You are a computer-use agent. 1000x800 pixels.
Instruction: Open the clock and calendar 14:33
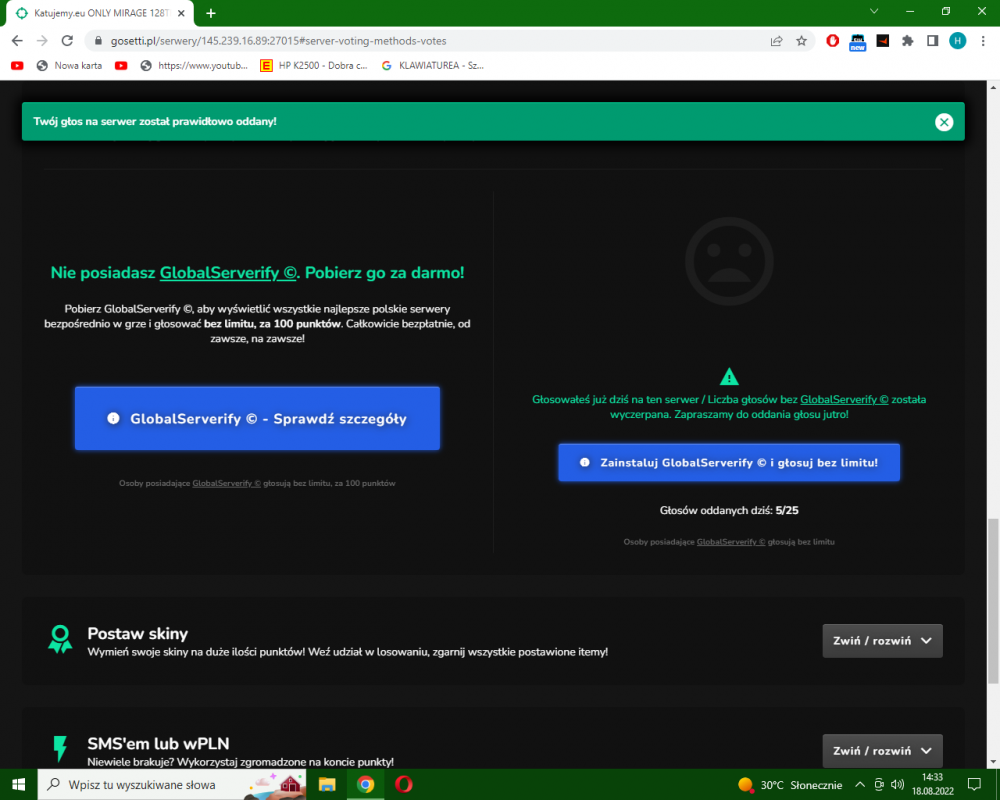pyautogui.click(x=932, y=784)
